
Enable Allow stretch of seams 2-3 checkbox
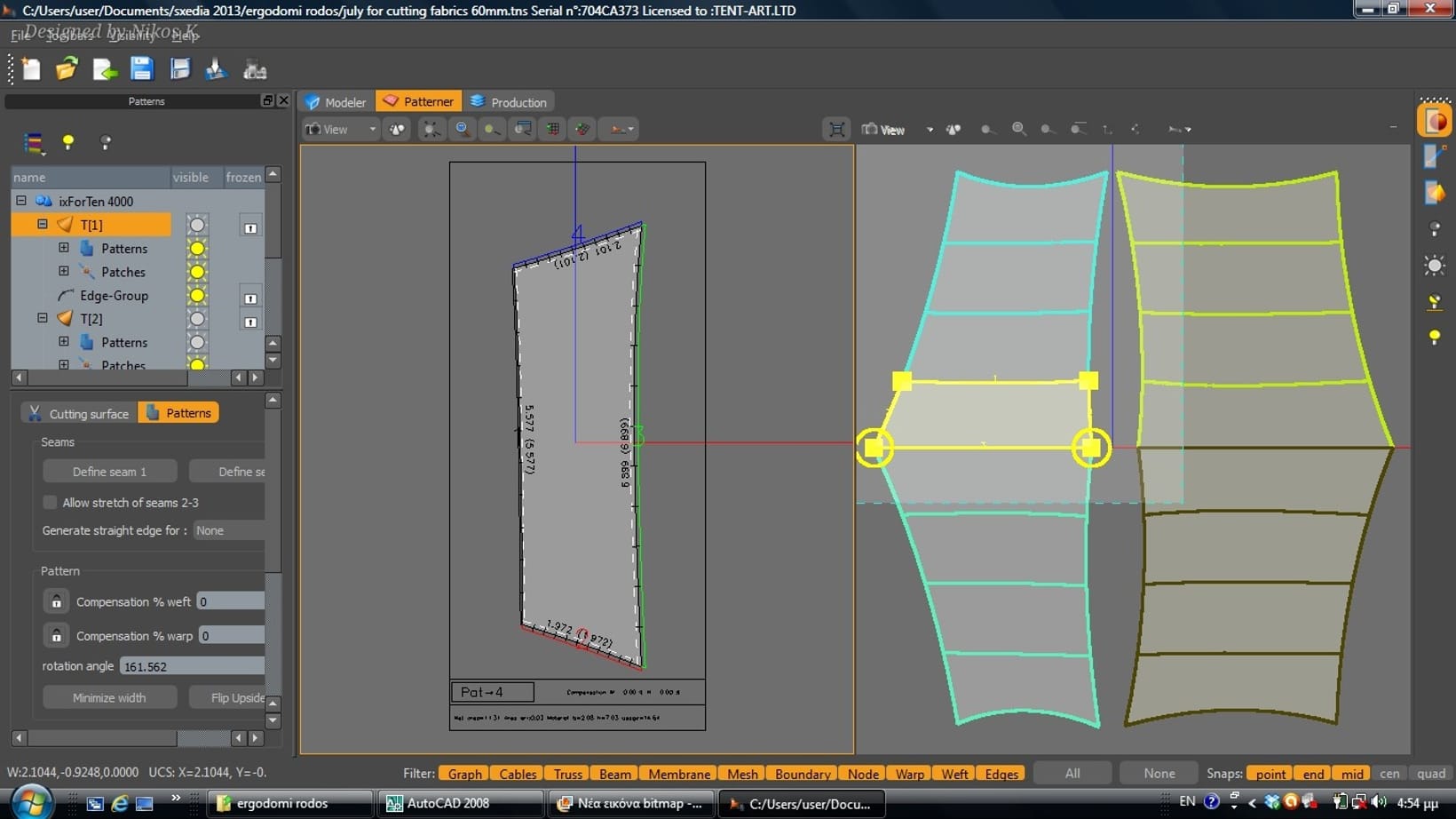[50, 503]
